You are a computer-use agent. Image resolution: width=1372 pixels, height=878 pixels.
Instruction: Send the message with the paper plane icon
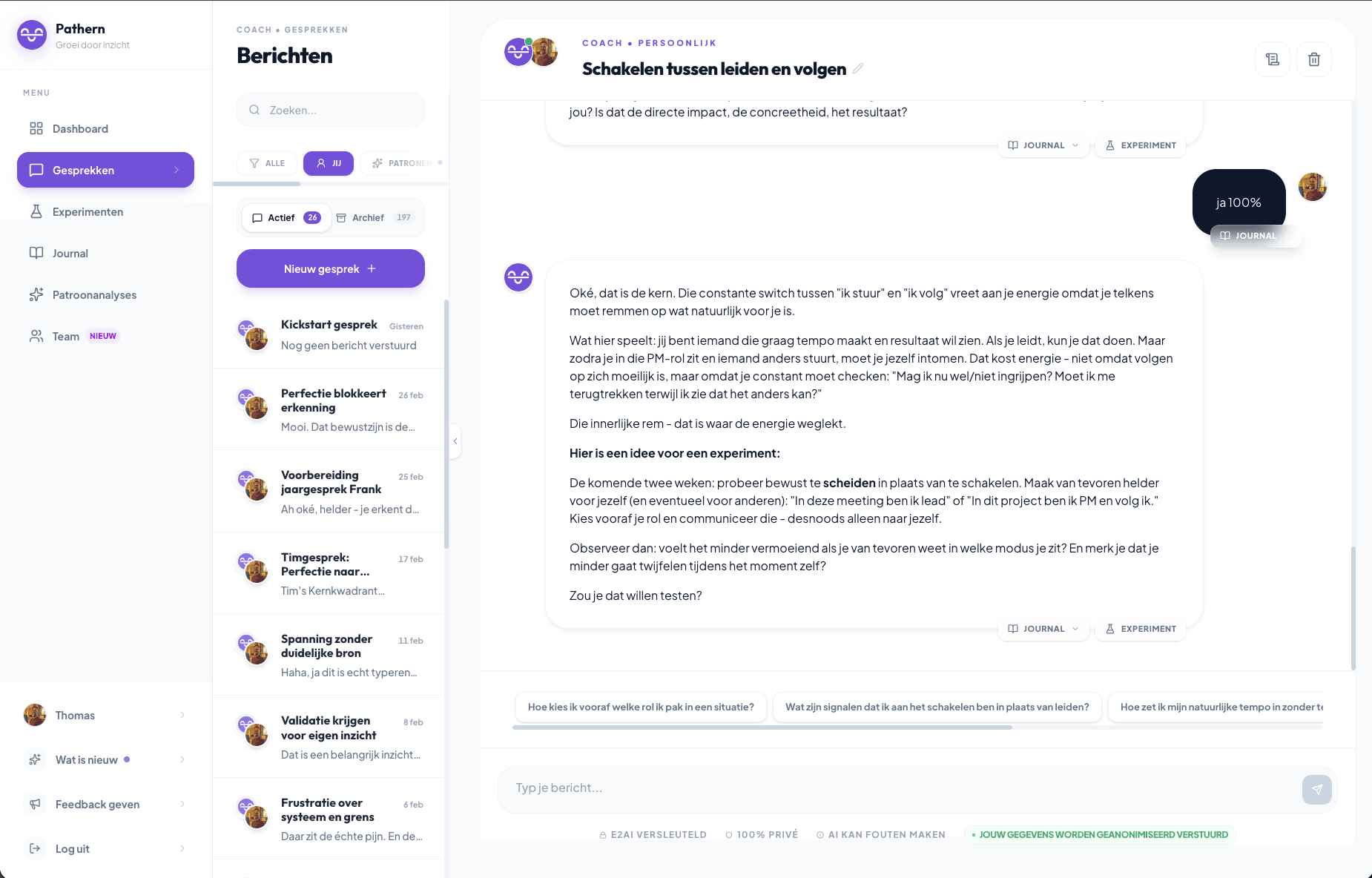pos(1316,789)
